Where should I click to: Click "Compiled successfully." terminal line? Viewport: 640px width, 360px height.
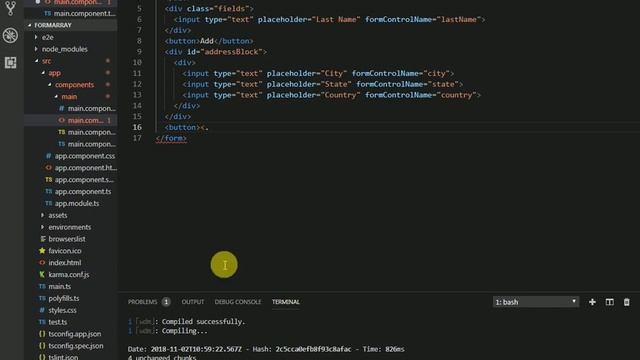pos(187,322)
